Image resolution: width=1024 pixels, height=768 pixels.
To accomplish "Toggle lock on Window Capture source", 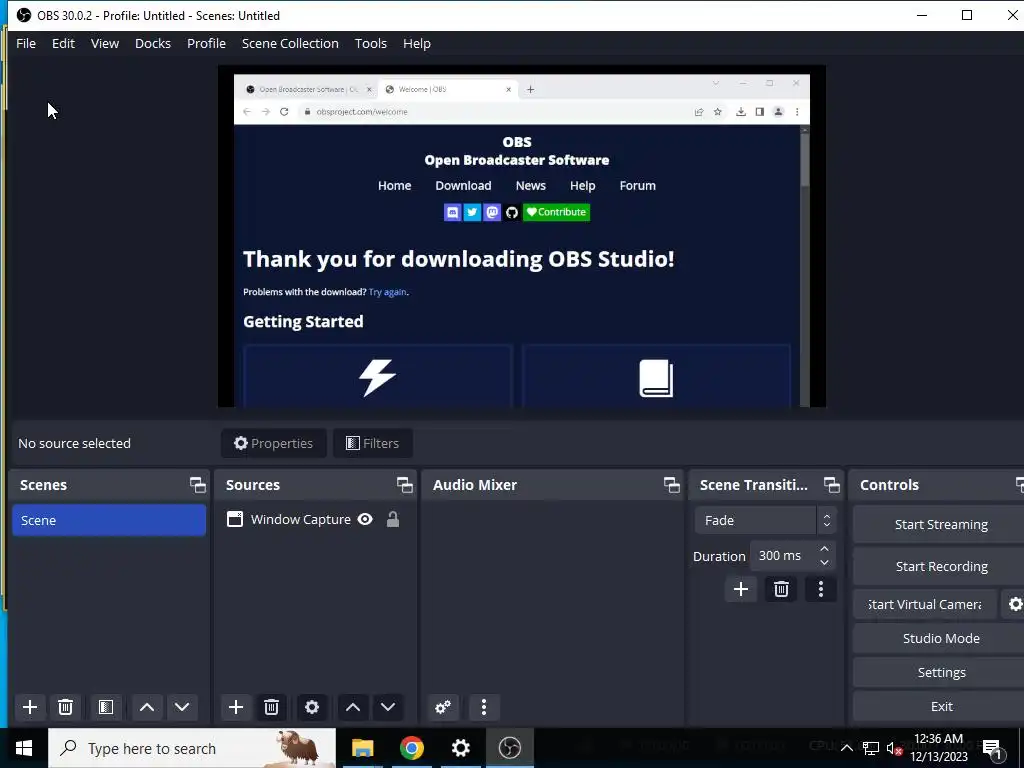I will [392, 519].
